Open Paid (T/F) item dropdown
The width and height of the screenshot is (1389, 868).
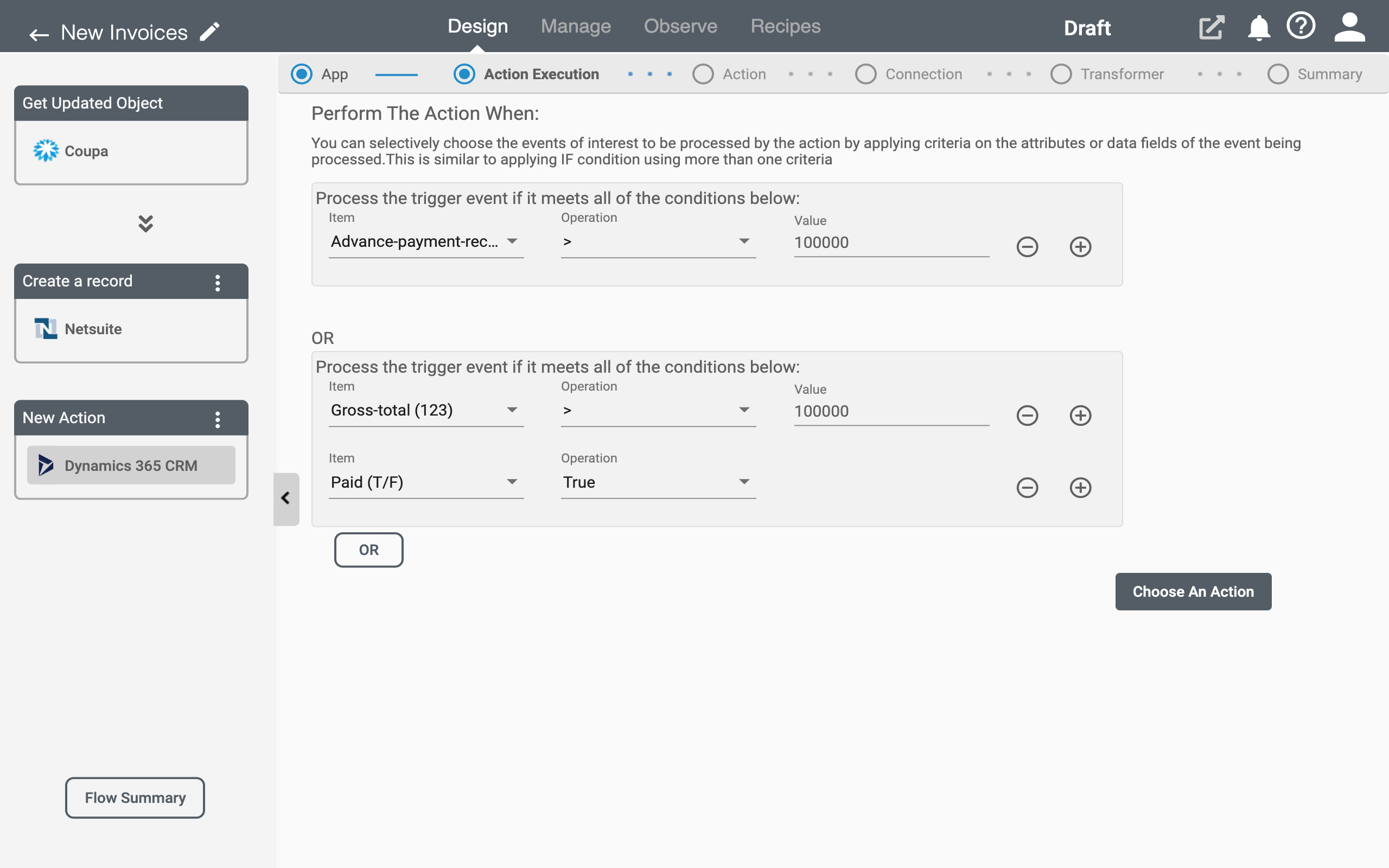(x=426, y=482)
